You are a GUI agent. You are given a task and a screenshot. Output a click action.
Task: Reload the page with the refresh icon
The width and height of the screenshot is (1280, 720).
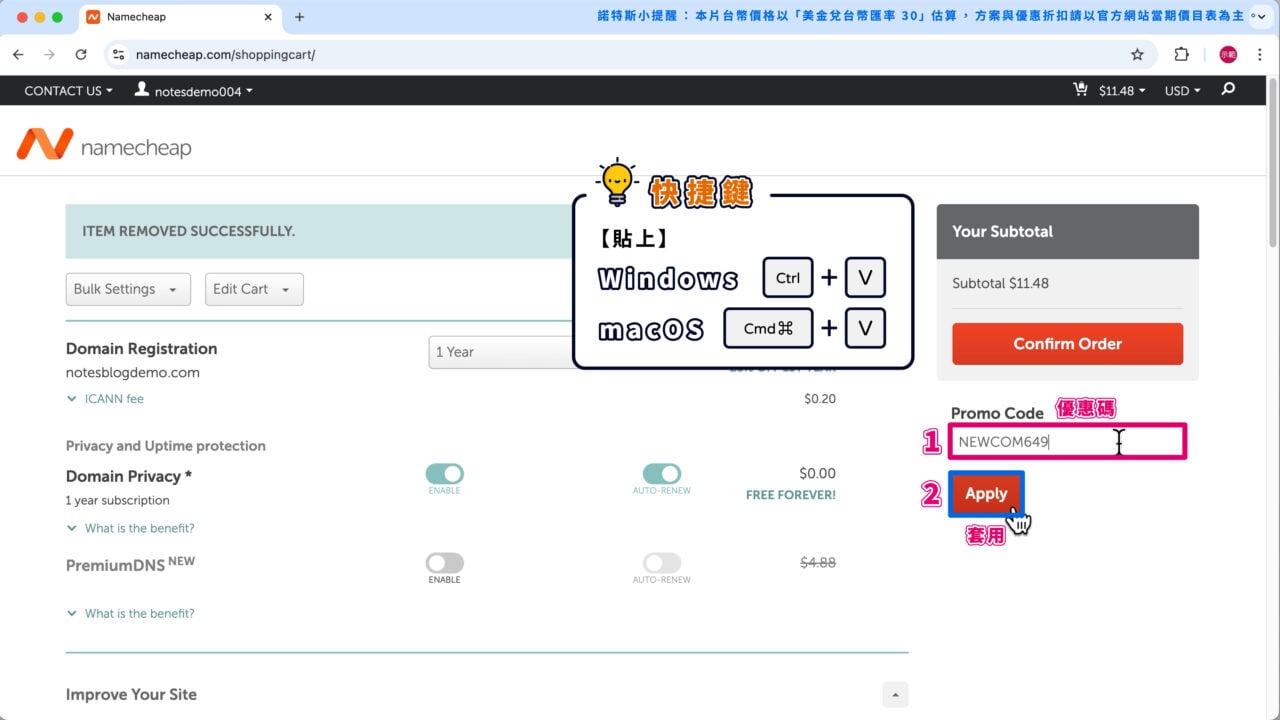tap(82, 54)
